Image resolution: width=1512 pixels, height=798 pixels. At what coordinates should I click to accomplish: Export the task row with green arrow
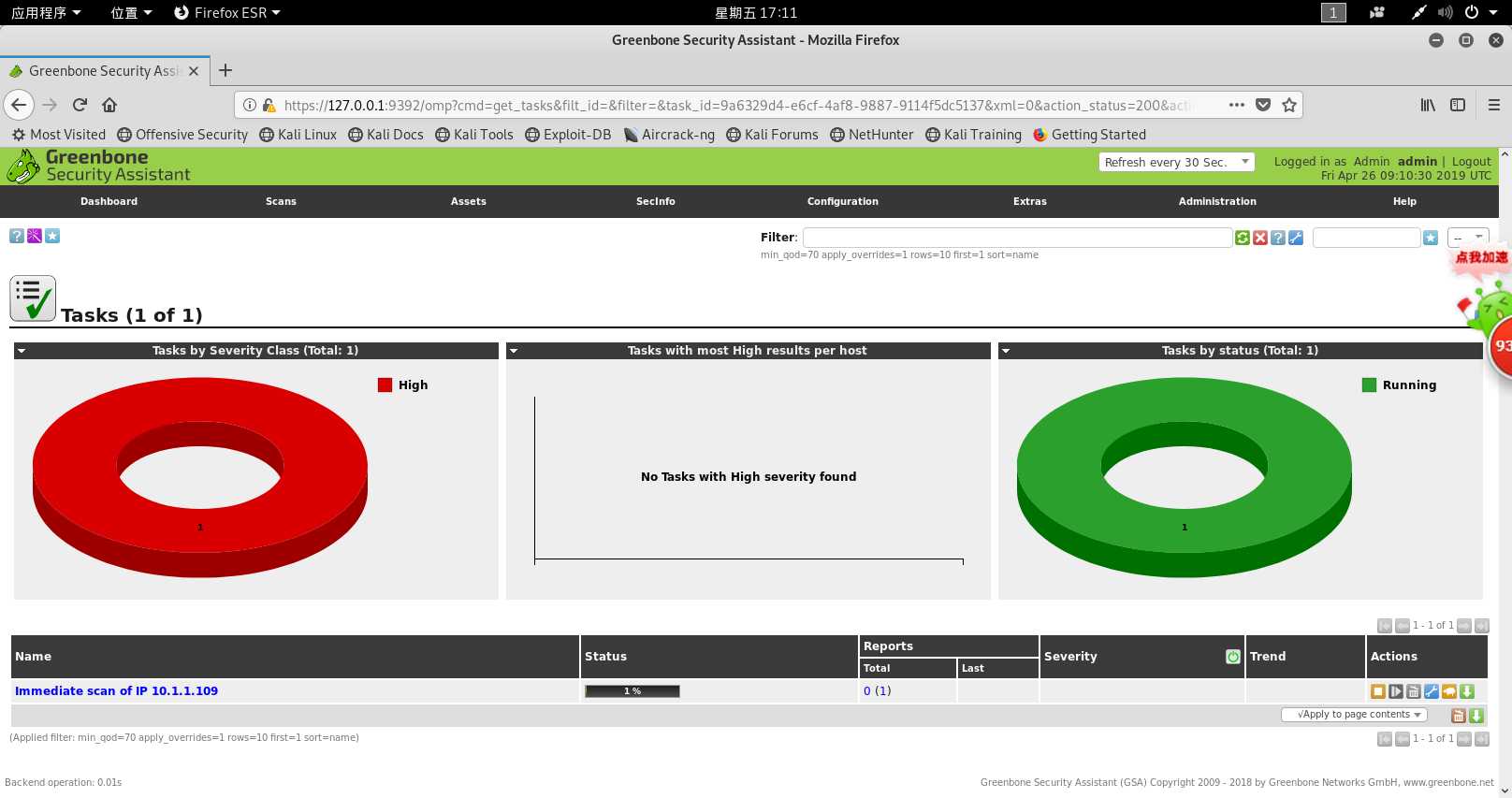click(1467, 691)
